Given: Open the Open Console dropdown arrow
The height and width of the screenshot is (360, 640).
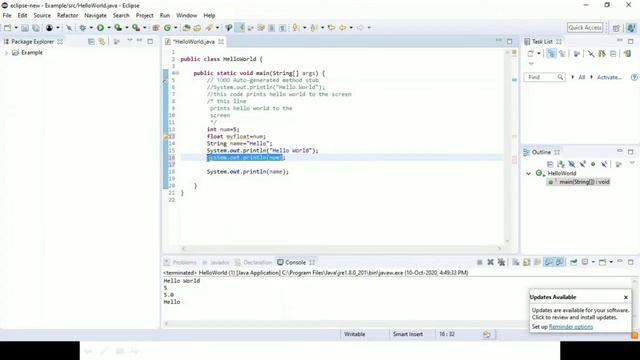Looking at the screenshot, I should (x=611, y=262).
